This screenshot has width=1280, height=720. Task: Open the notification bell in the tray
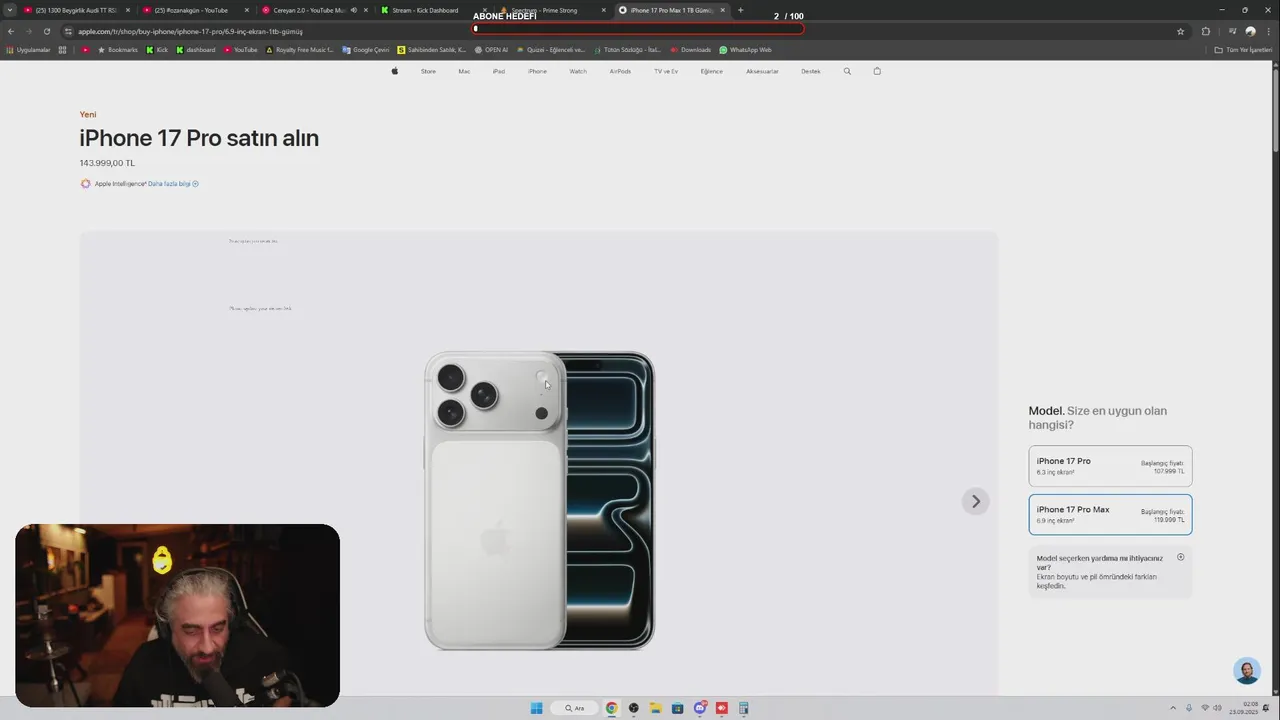point(1266,708)
